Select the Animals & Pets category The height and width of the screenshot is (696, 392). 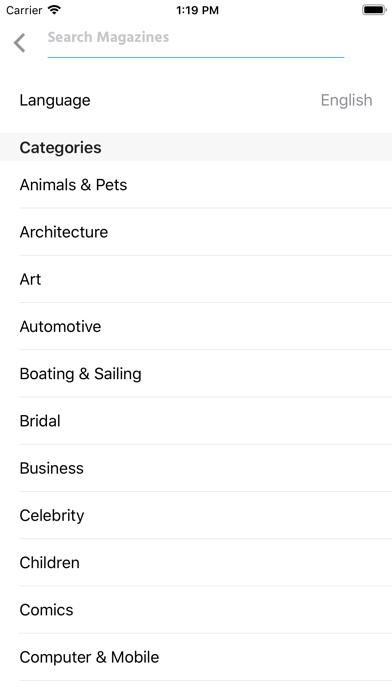click(196, 185)
